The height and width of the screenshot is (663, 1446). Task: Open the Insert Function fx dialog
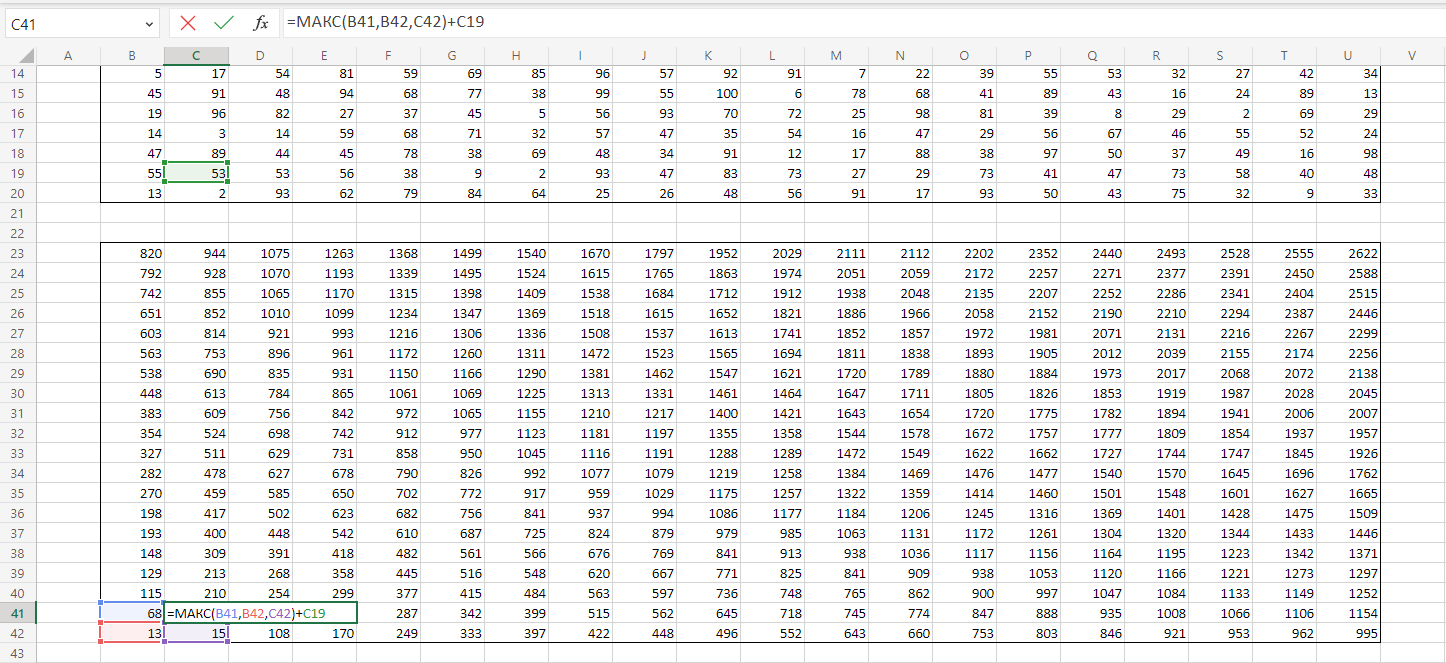260,22
